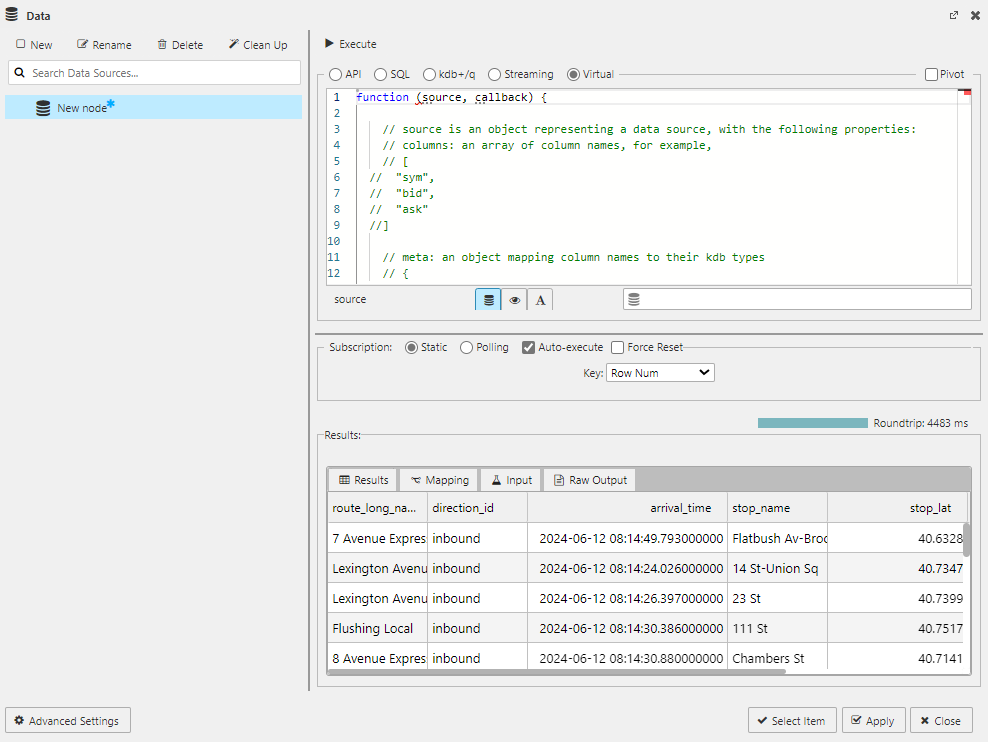The height and width of the screenshot is (742, 988).
Task: Open the Key dropdown showing Row Num
Action: 659,372
